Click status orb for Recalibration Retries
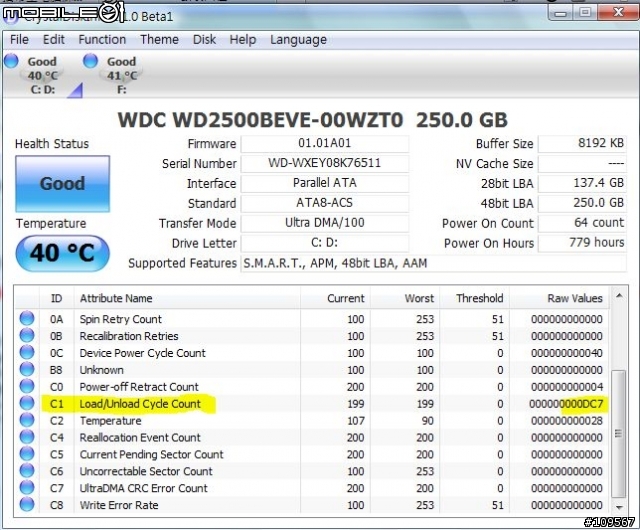Viewport: 640px width, 530px height. point(27,336)
